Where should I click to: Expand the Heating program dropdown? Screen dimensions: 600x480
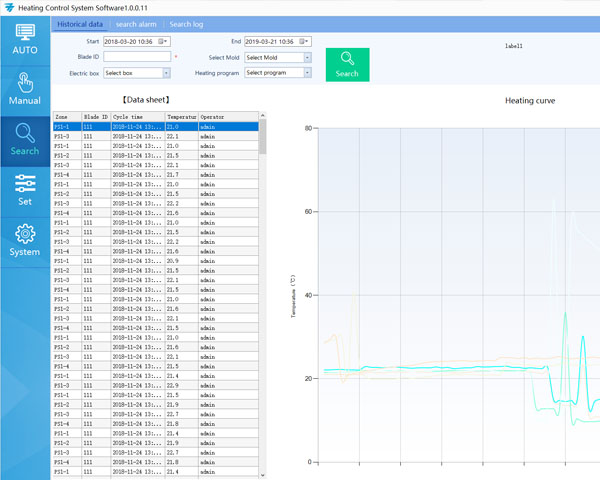click(x=307, y=73)
